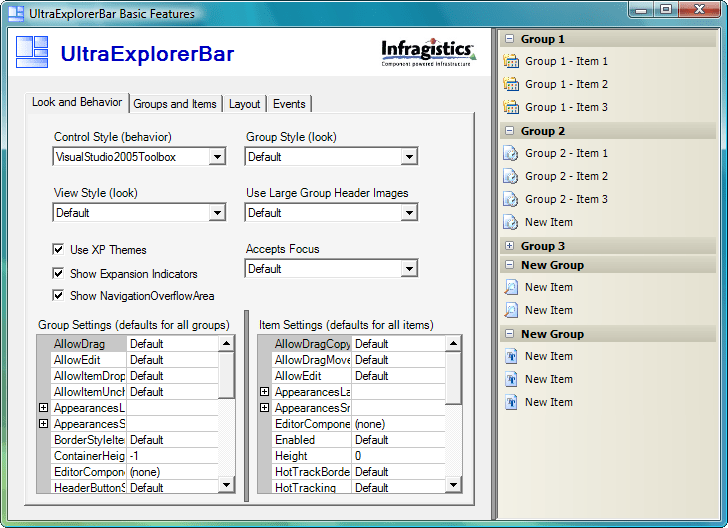This screenshot has width=728, height=528.
Task: Select Group 1 - Item 2 label
Action: pos(566,84)
